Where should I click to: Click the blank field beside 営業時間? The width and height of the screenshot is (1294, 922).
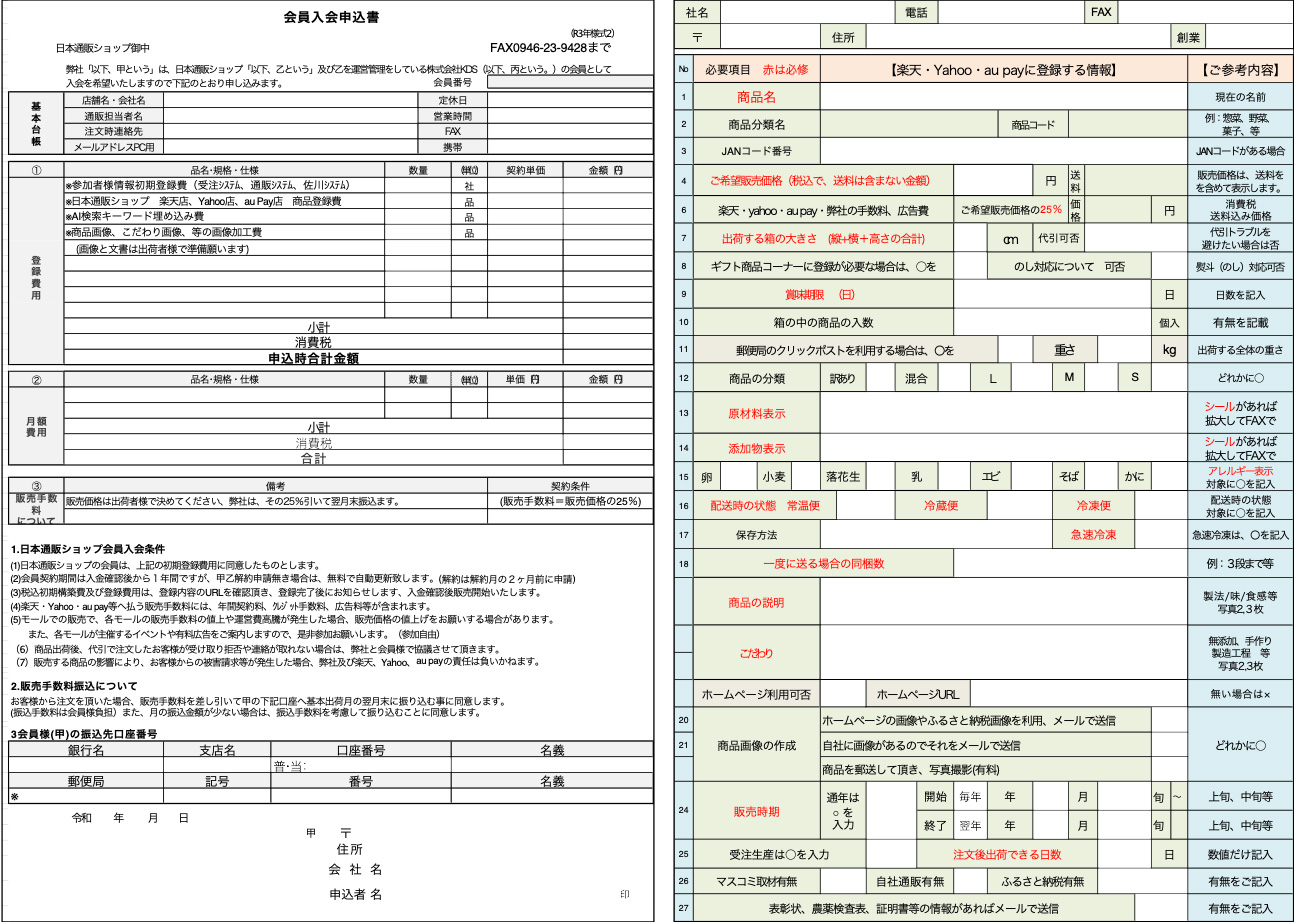(570, 116)
